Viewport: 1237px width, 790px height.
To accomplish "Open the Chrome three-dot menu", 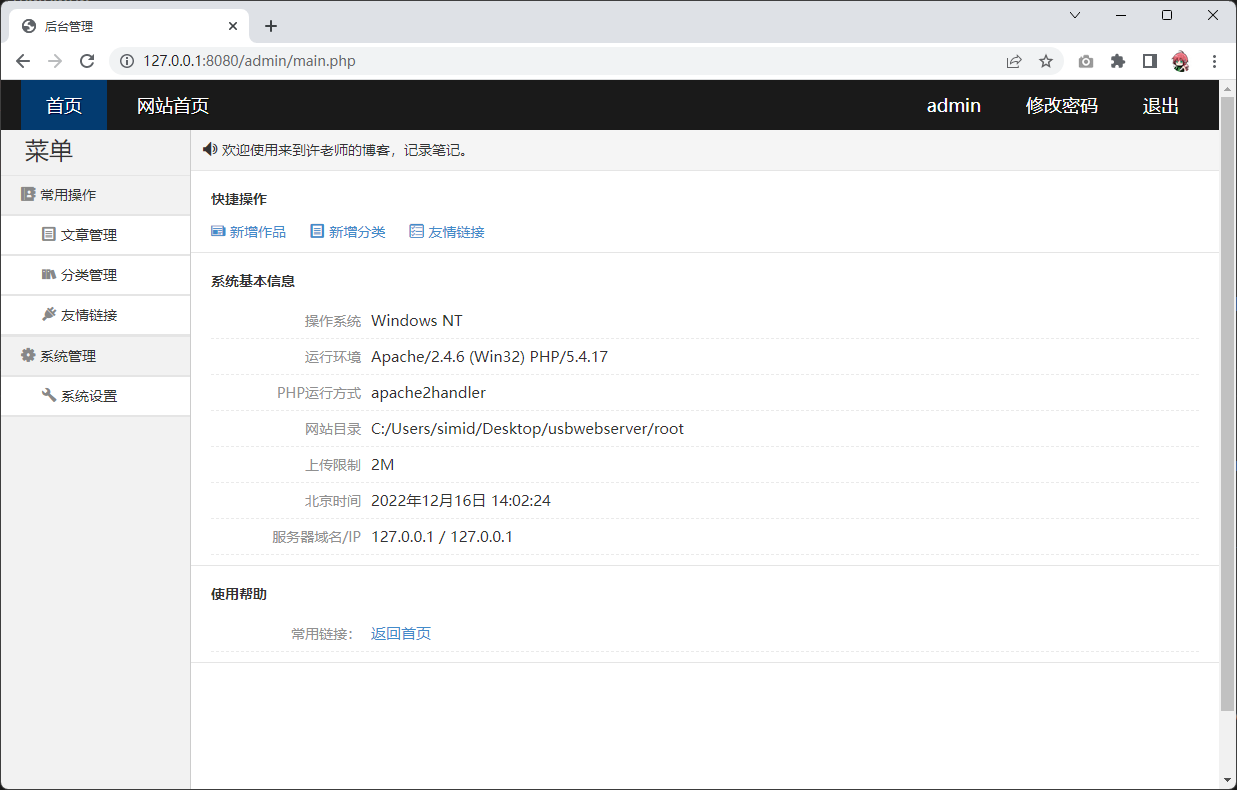I will pos(1214,61).
